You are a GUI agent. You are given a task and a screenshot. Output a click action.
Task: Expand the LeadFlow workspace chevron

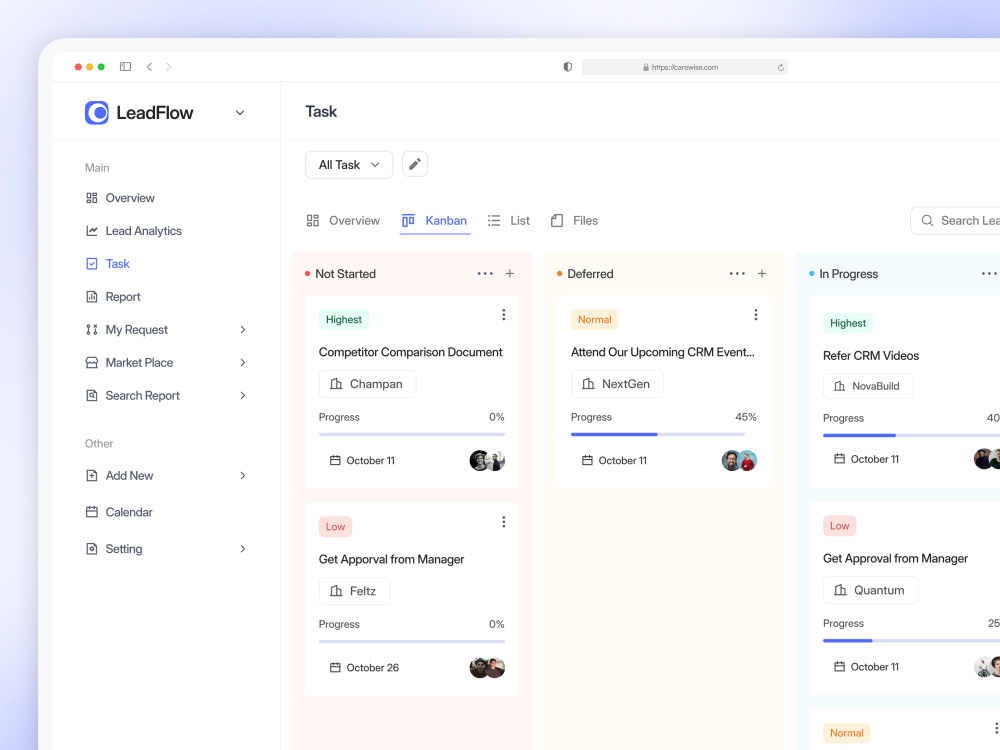click(240, 113)
